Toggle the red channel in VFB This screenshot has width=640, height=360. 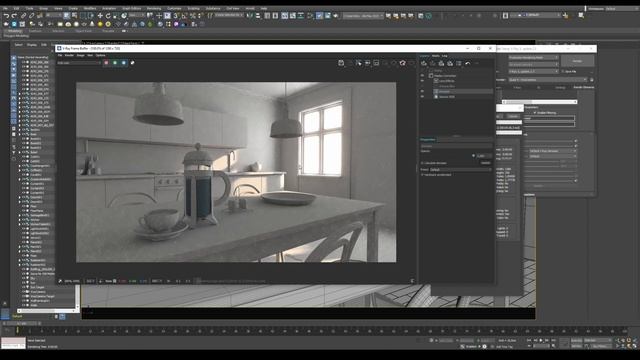(106, 63)
